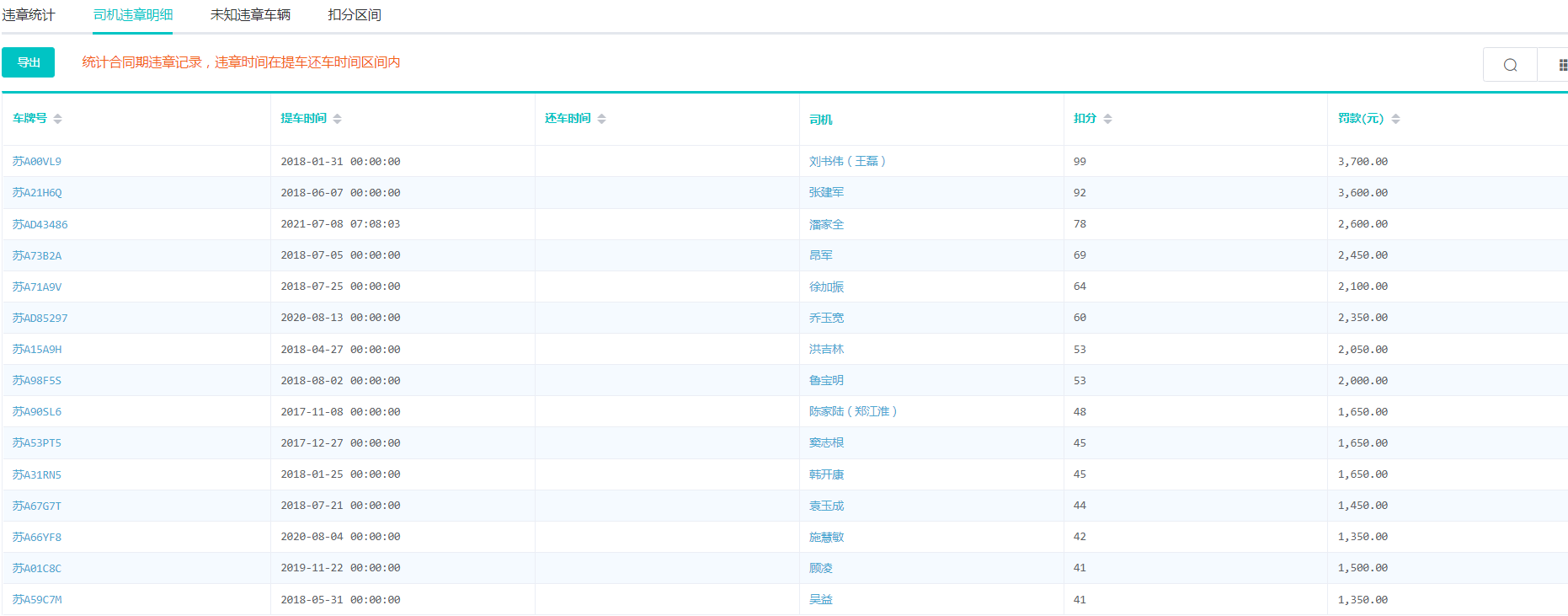Select points value 64
Viewport: 1568px width, 616px height.
pos(1080,287)
